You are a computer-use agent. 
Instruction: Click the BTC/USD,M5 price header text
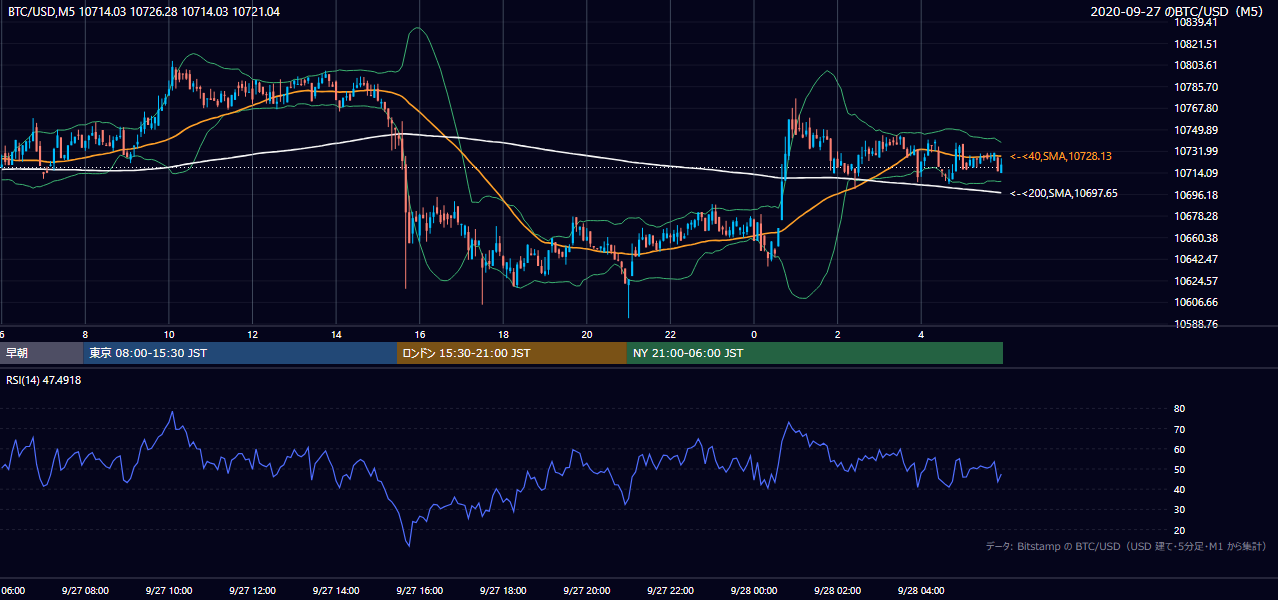pos(144,11)
